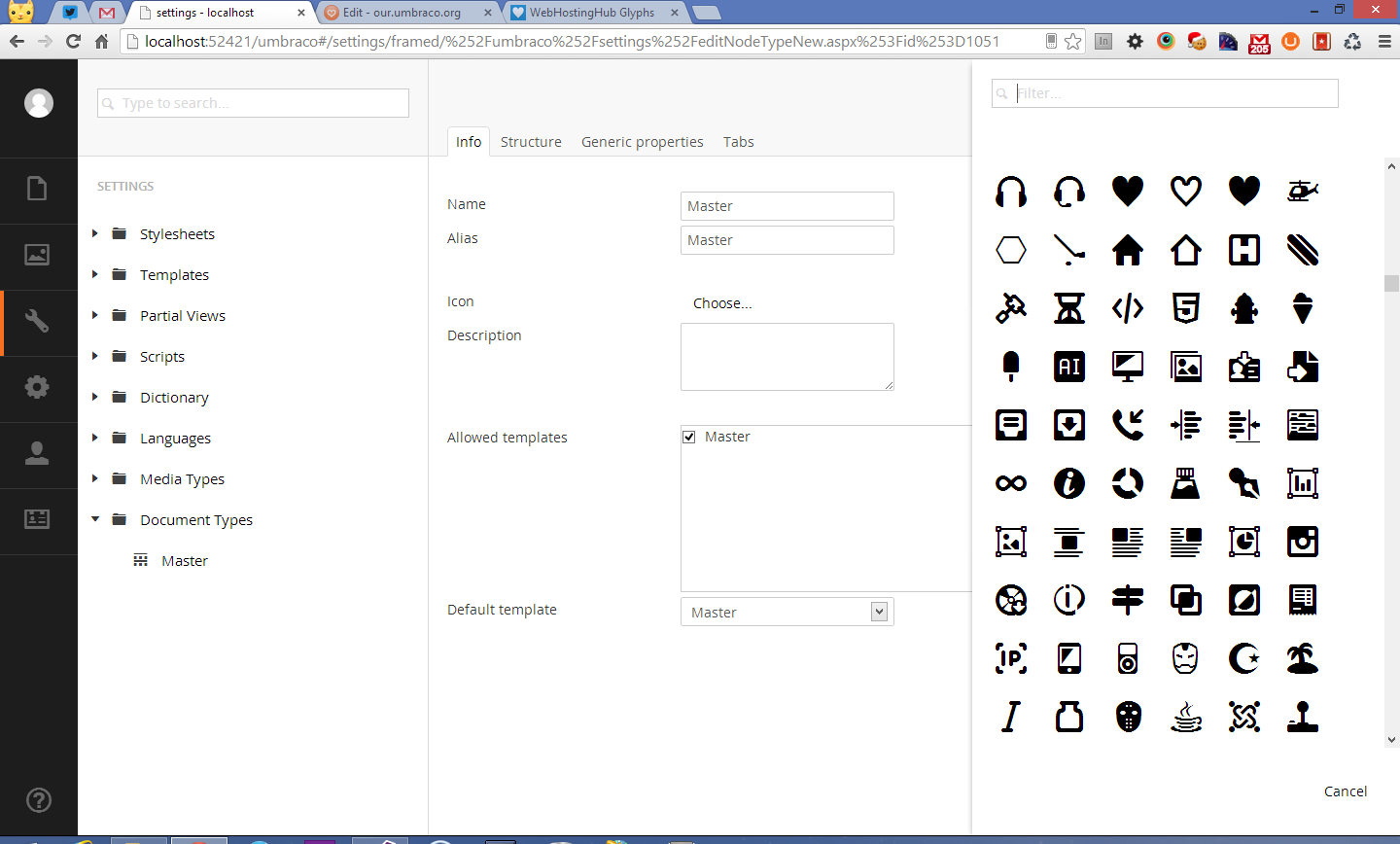Choose the helicopter icon
This screenshot has width=1400, height=844.
tap(1303, 192)
